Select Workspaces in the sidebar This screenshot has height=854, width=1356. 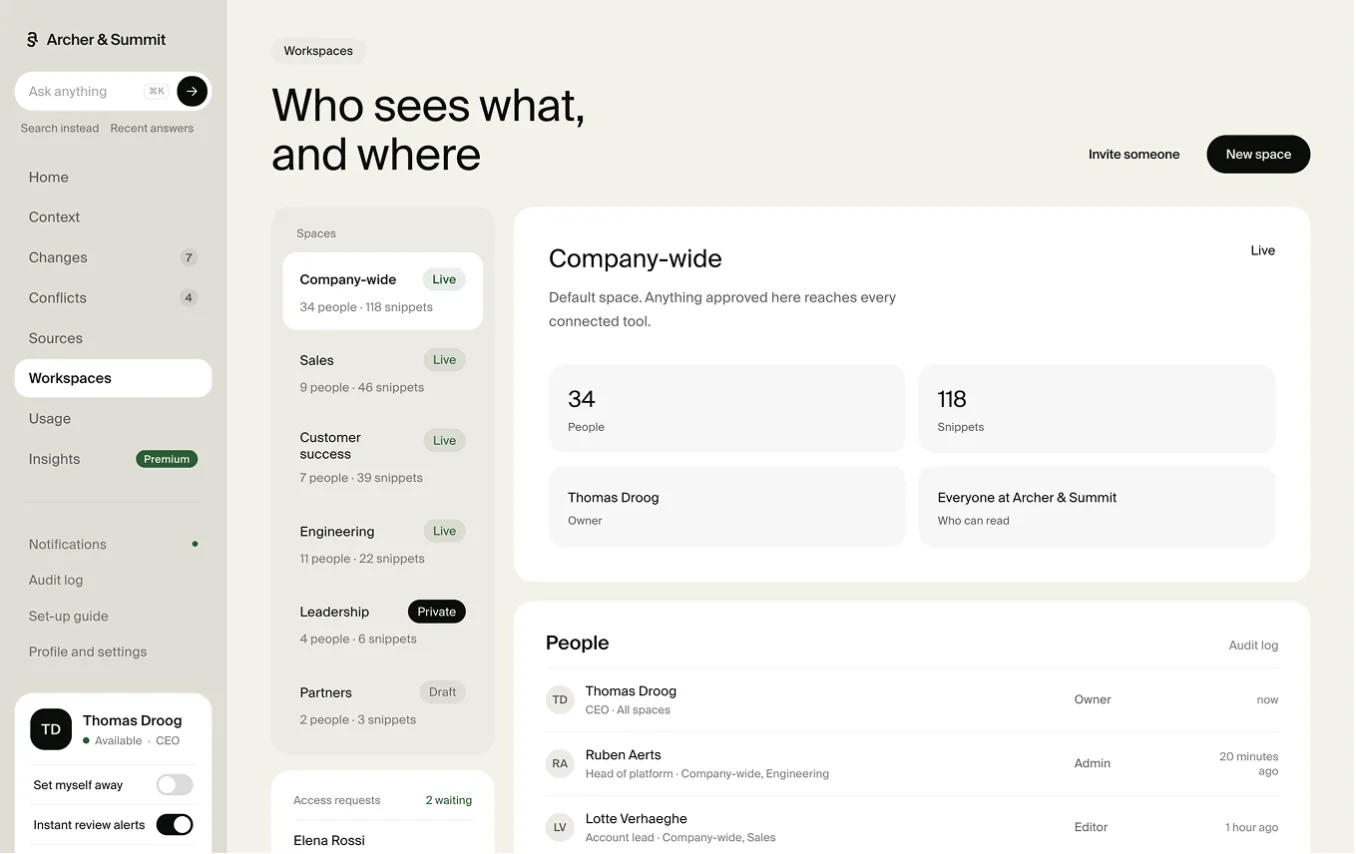pos(113,378)
